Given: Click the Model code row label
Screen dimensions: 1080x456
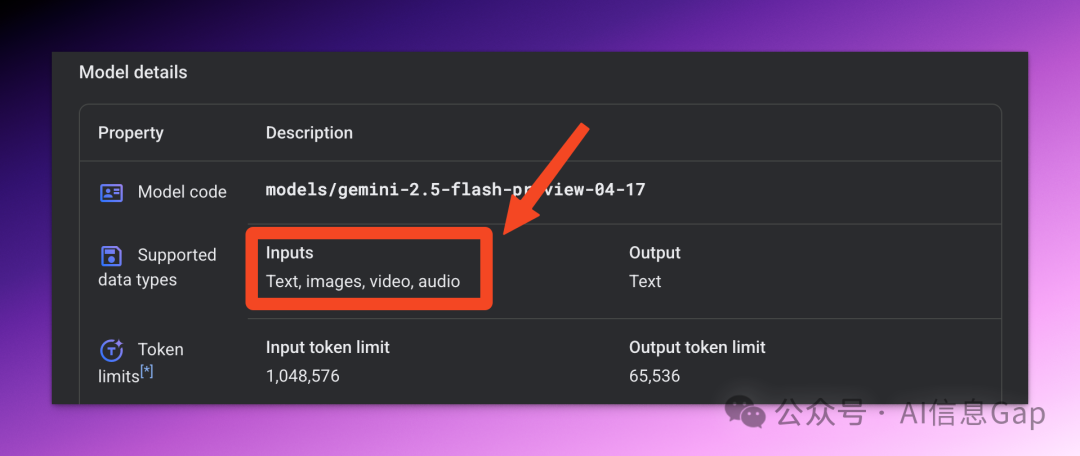Looking at the screenshot, I should coord(182,192).
